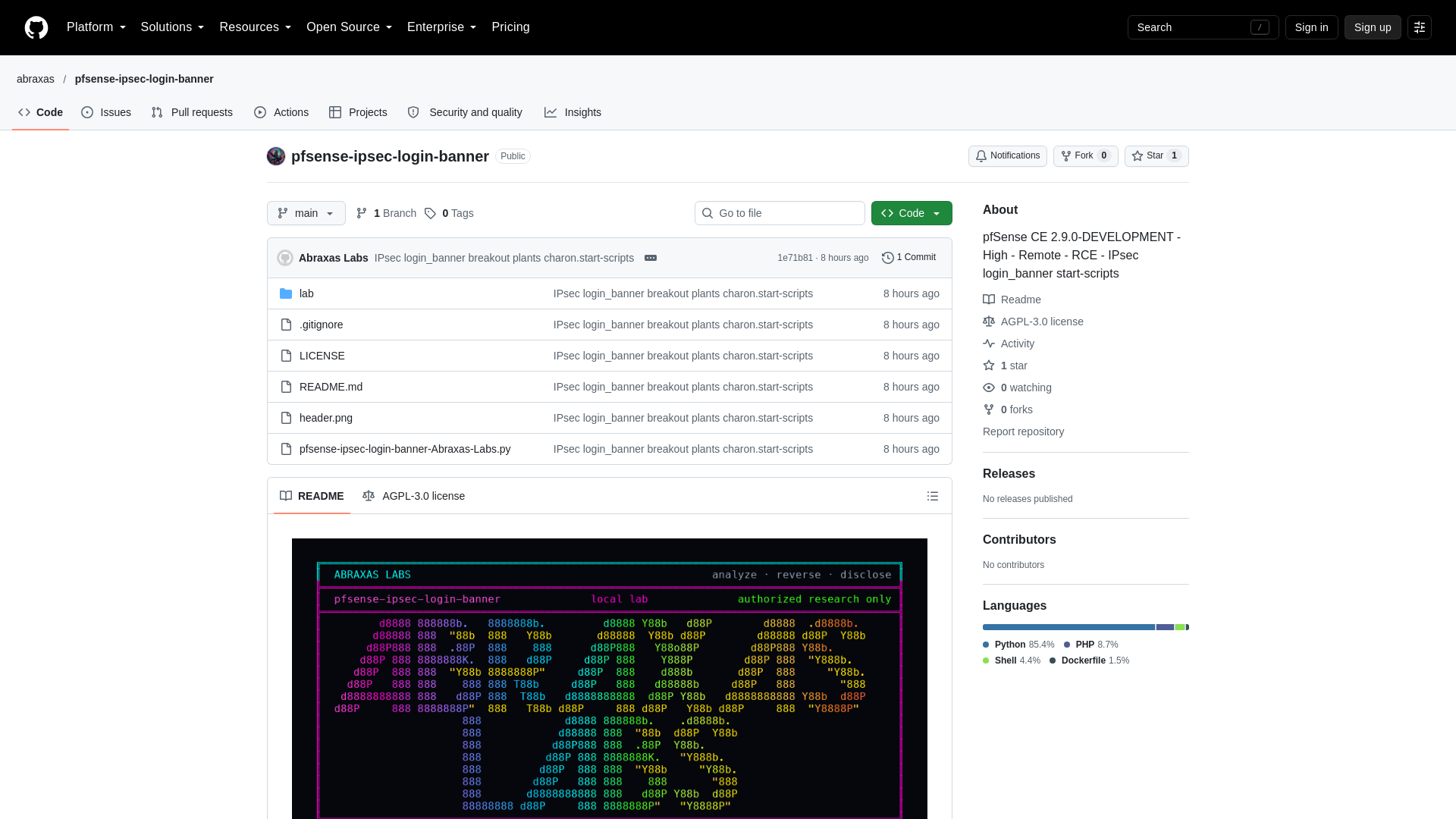Viewport: 1456px width, 819px height.
Task: View the 1 Branch link
Action: 386,213
